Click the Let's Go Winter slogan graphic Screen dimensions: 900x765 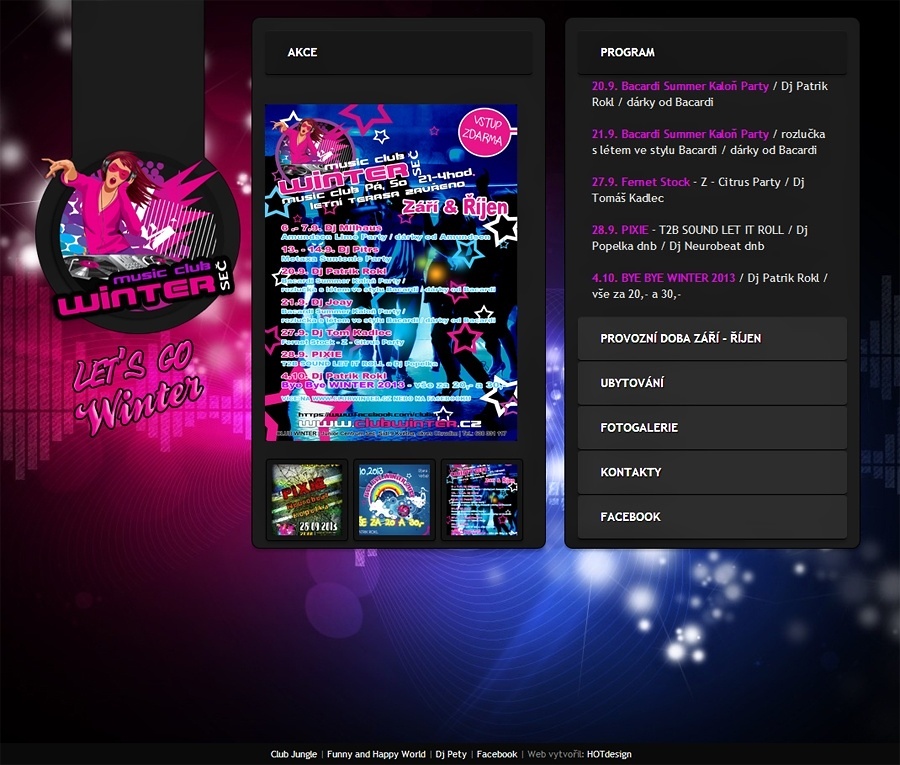(138, 388)
